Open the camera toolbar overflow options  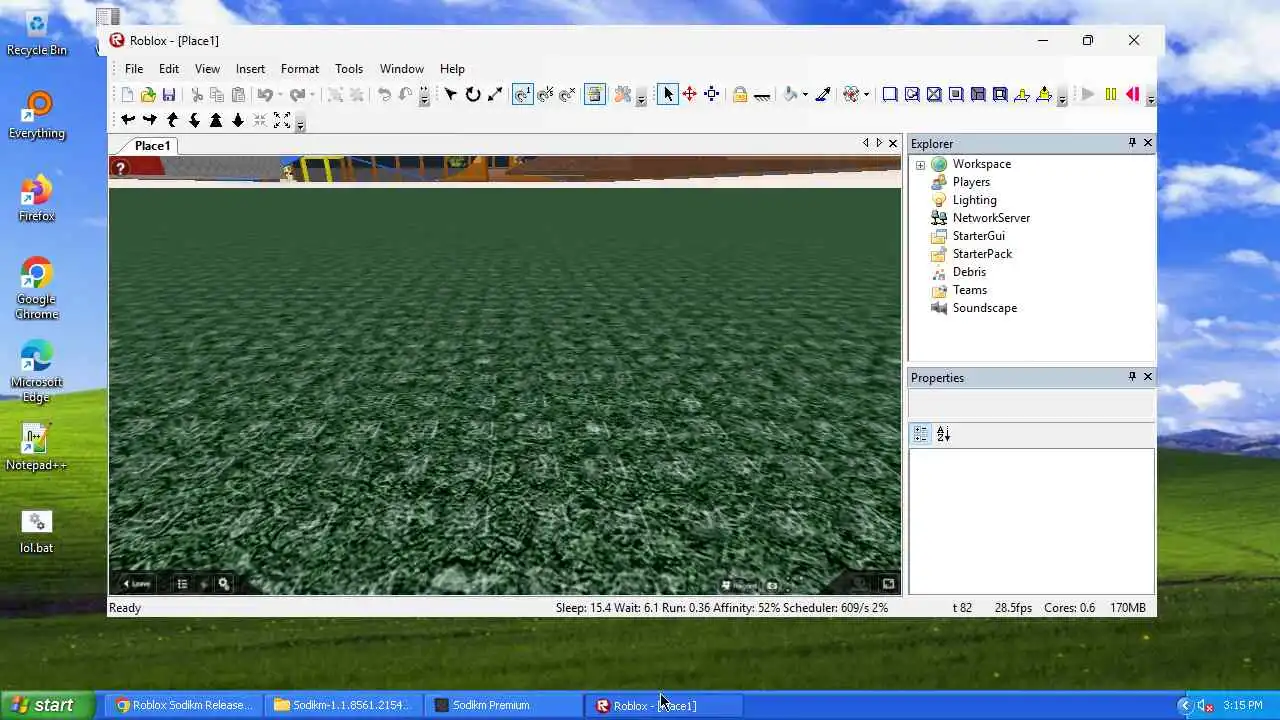point(300,123)
